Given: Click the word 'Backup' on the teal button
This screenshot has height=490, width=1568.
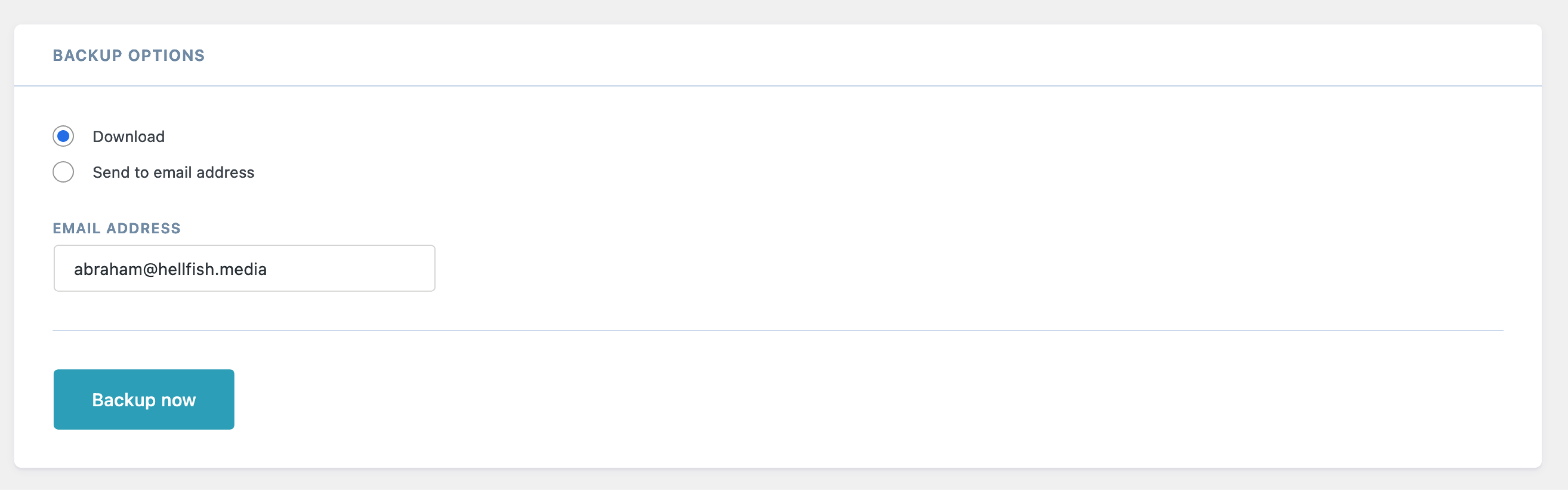Looking at the screenshot, I should 124,401.
